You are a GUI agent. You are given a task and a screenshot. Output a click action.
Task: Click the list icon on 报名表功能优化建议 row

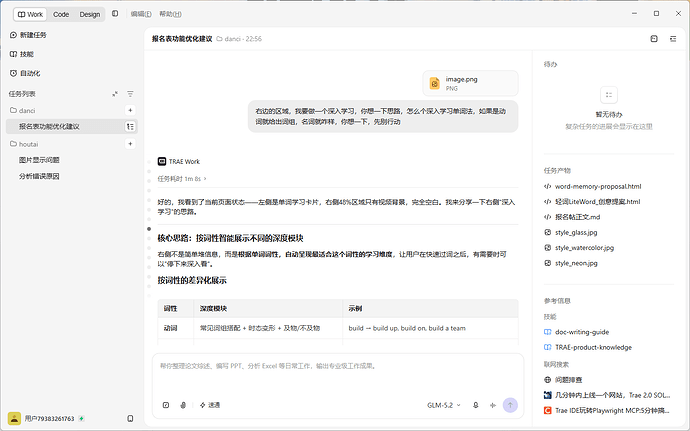(130, 126)
